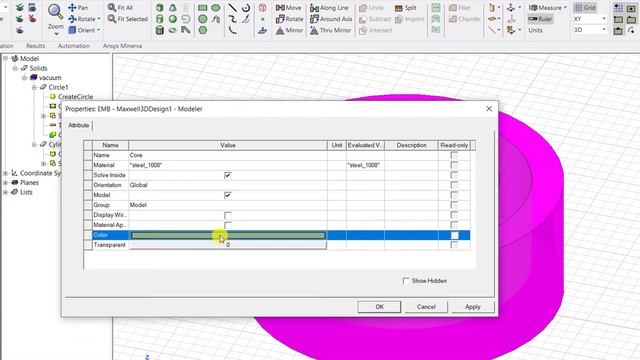640x360 pixels.
Task: Duplicate objects Along Line
Action: pos(329,8)
